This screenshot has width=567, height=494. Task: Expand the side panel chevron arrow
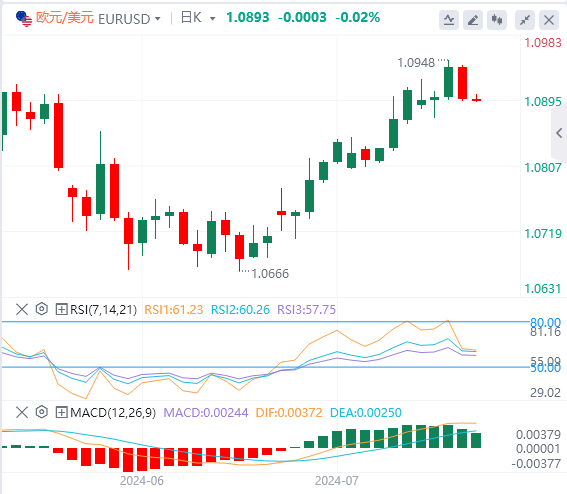point(559,133)
